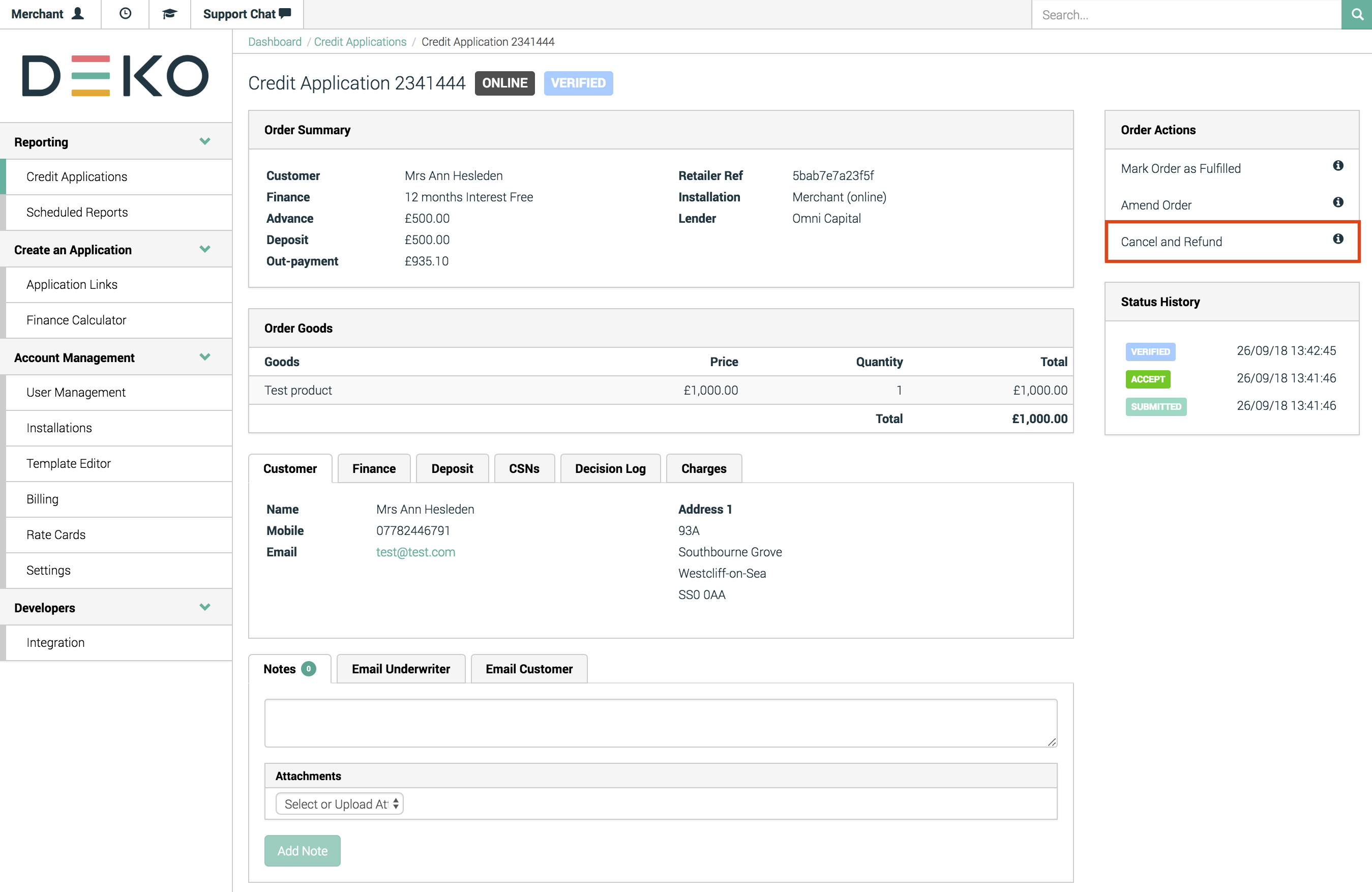Click the clock history icon in top bar
This screenshot has height=892, width=1372.
(125, 14)
